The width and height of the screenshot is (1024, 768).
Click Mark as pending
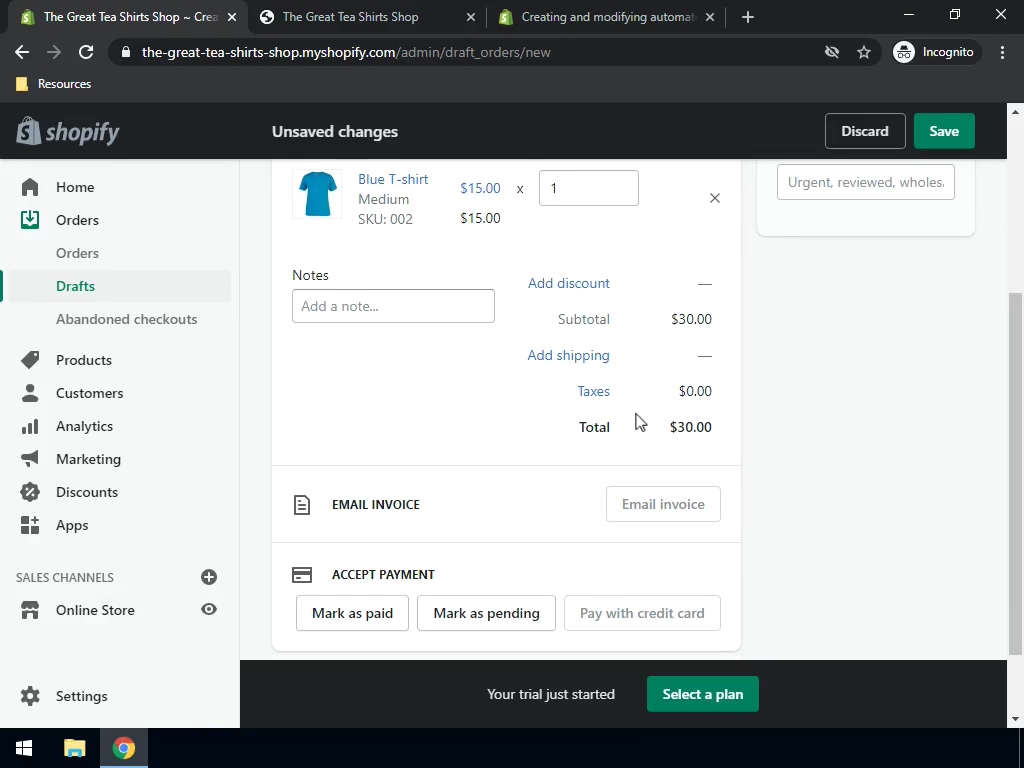coord(487,613)
